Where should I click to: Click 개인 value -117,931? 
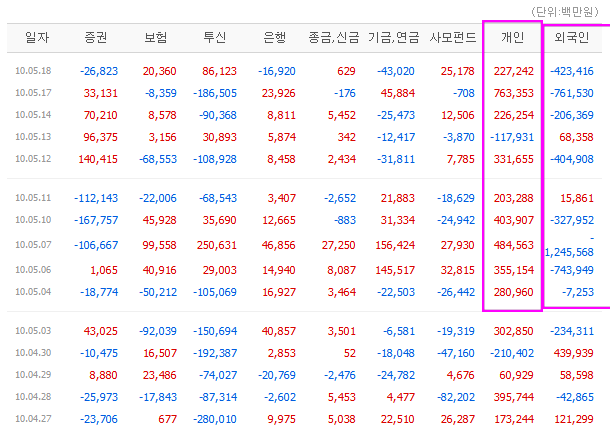click(x=512, y=137)
